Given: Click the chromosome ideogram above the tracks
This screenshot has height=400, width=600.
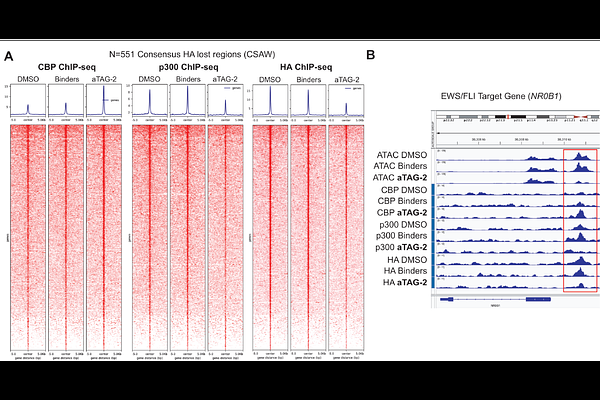Looking at the screenshot, I should tap(513, 116).
